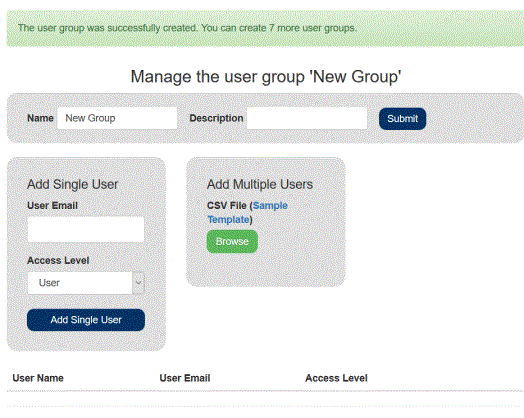The width and height of the screenshot is (524, 418).
Task: Click the group Name input field
Action: tap(117, 118)
